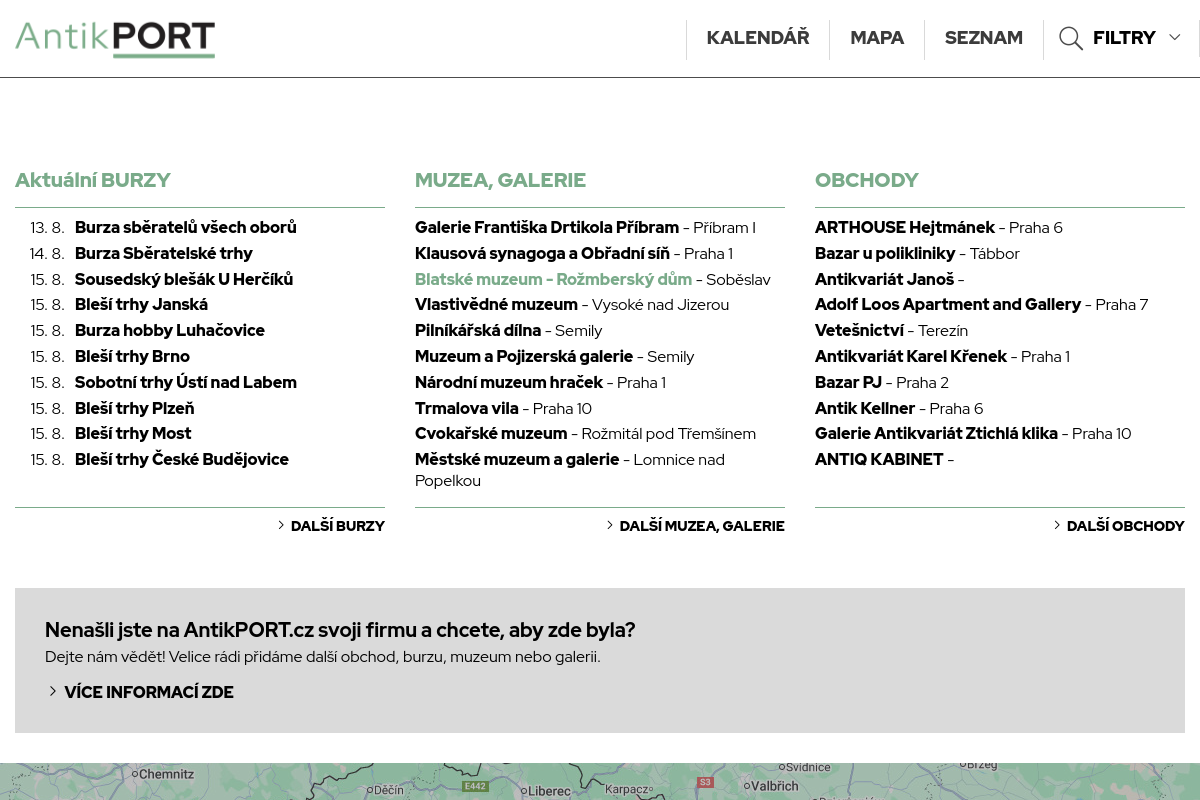This screenshot has width=1200, height=800.
Task: Open Muzeum a Pojizerská galerie
Action: point(524,356)
